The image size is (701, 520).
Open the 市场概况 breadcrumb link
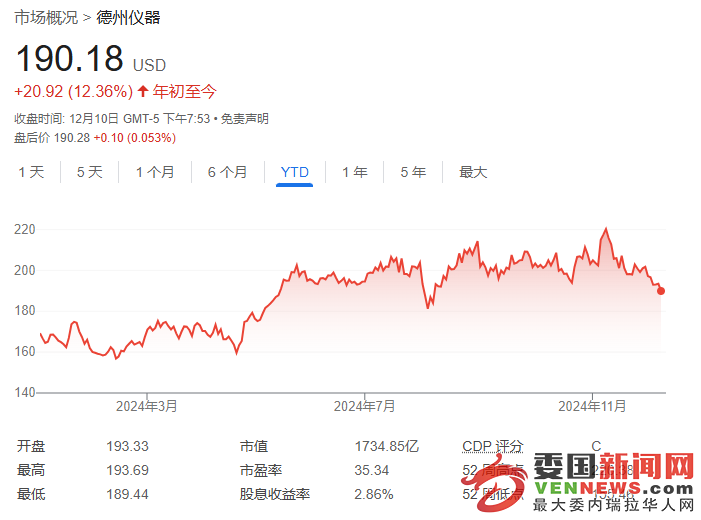tap(46, 18)
